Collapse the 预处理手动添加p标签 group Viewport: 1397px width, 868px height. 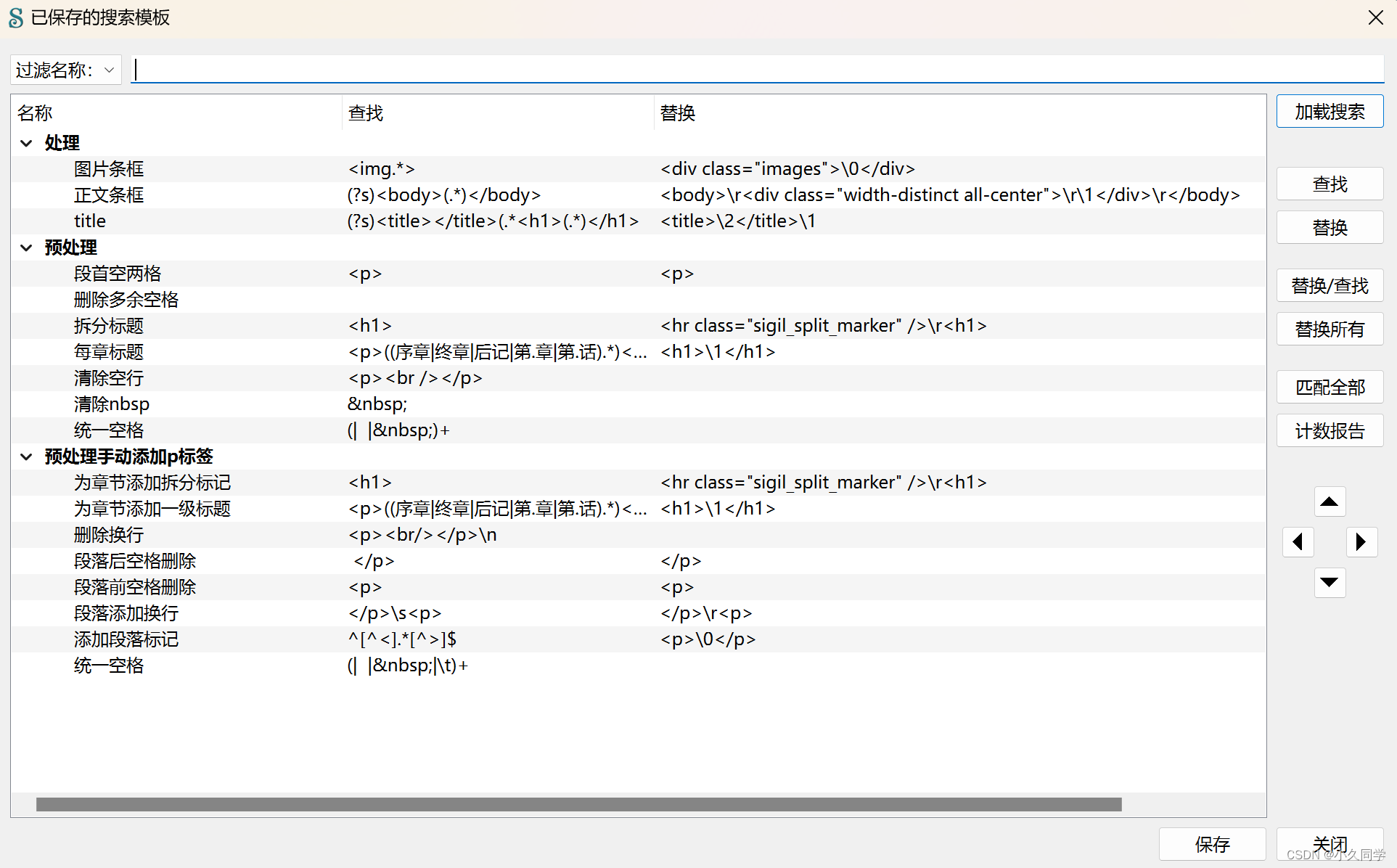pos(26,456)
